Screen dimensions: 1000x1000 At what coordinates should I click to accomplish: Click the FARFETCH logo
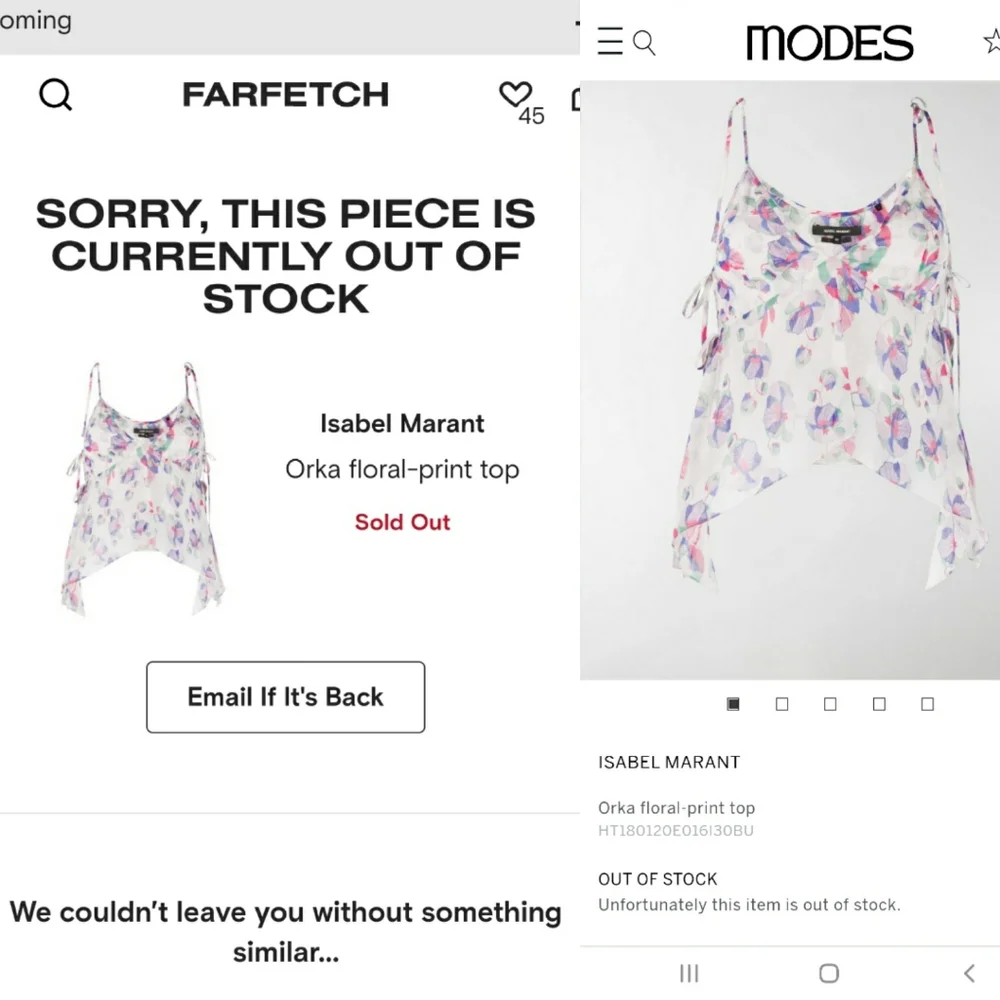point(286,95)
